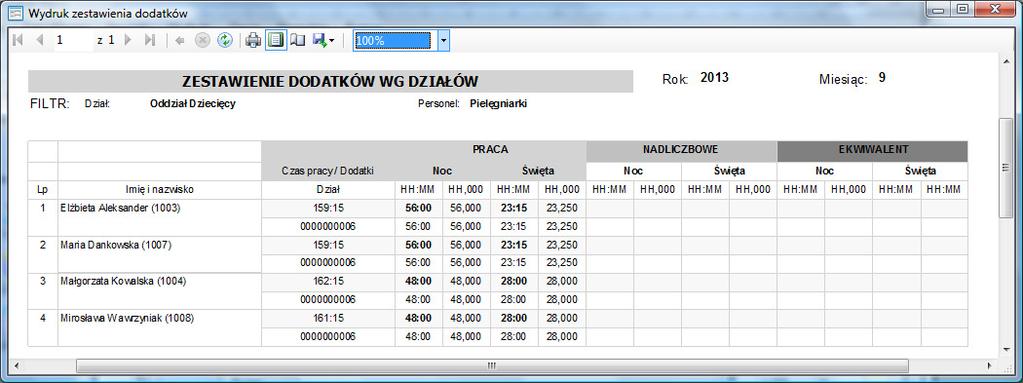Toggle print layout view

[x=275, y=40]
